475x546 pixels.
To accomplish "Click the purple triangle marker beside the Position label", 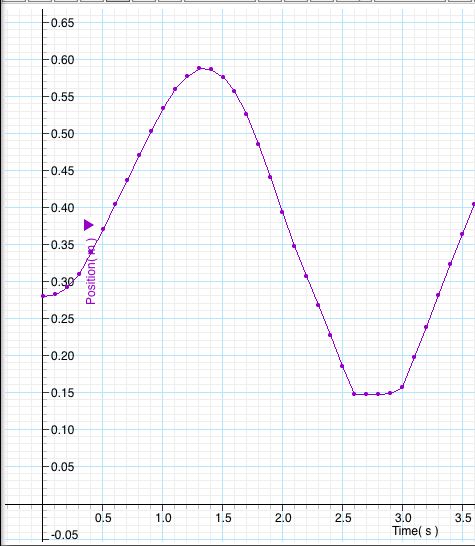I will [x=89, y=225].
